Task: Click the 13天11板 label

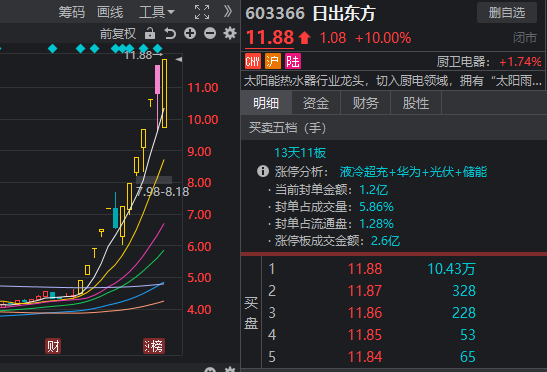Action: [x=300, y=153]
